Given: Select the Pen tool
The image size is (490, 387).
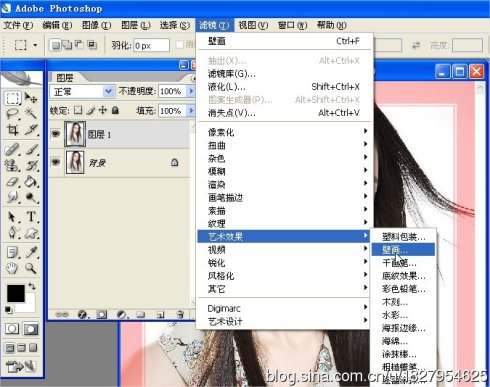Looking at the screenshot, I should tap(13, 233).
